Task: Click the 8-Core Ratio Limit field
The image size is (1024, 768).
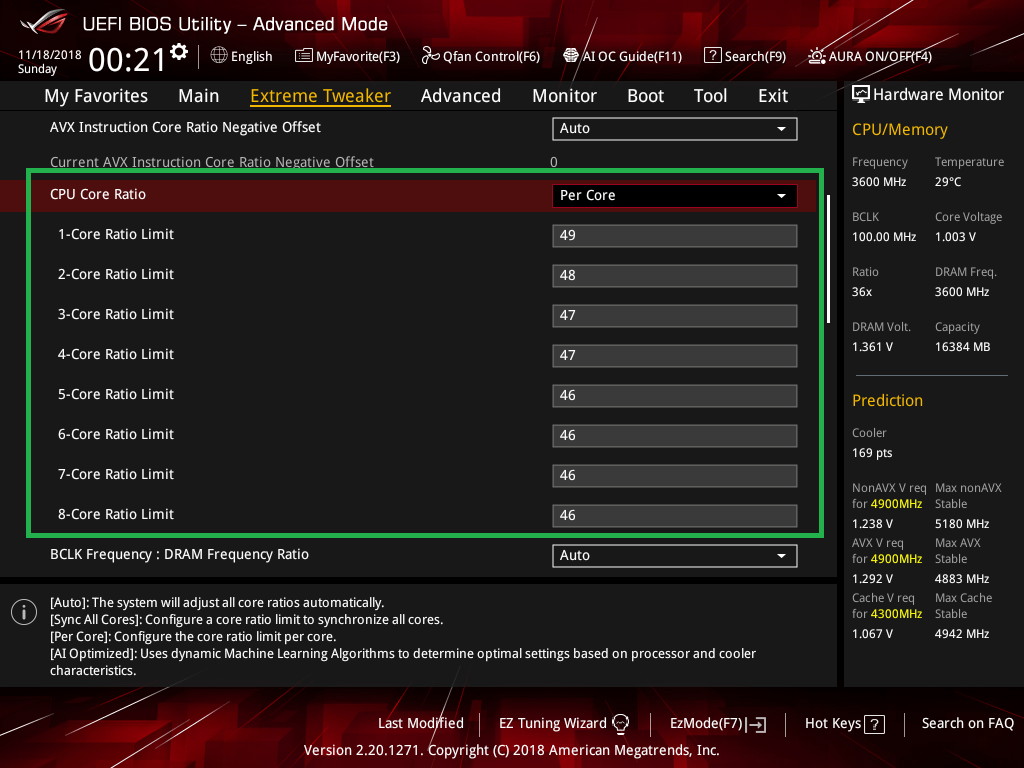Action: (x=675, y=515)
